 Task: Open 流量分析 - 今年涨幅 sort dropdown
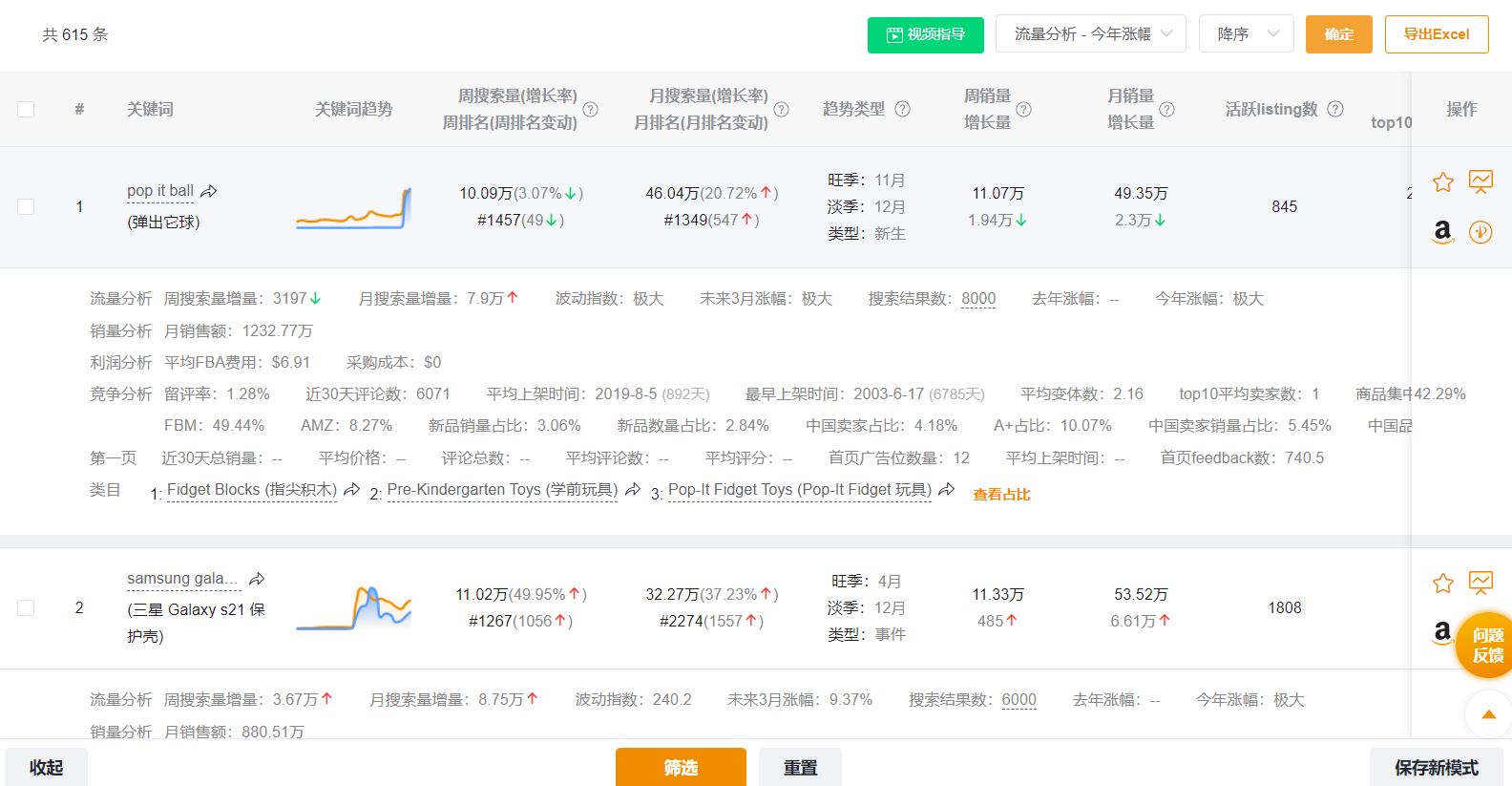1090,33
